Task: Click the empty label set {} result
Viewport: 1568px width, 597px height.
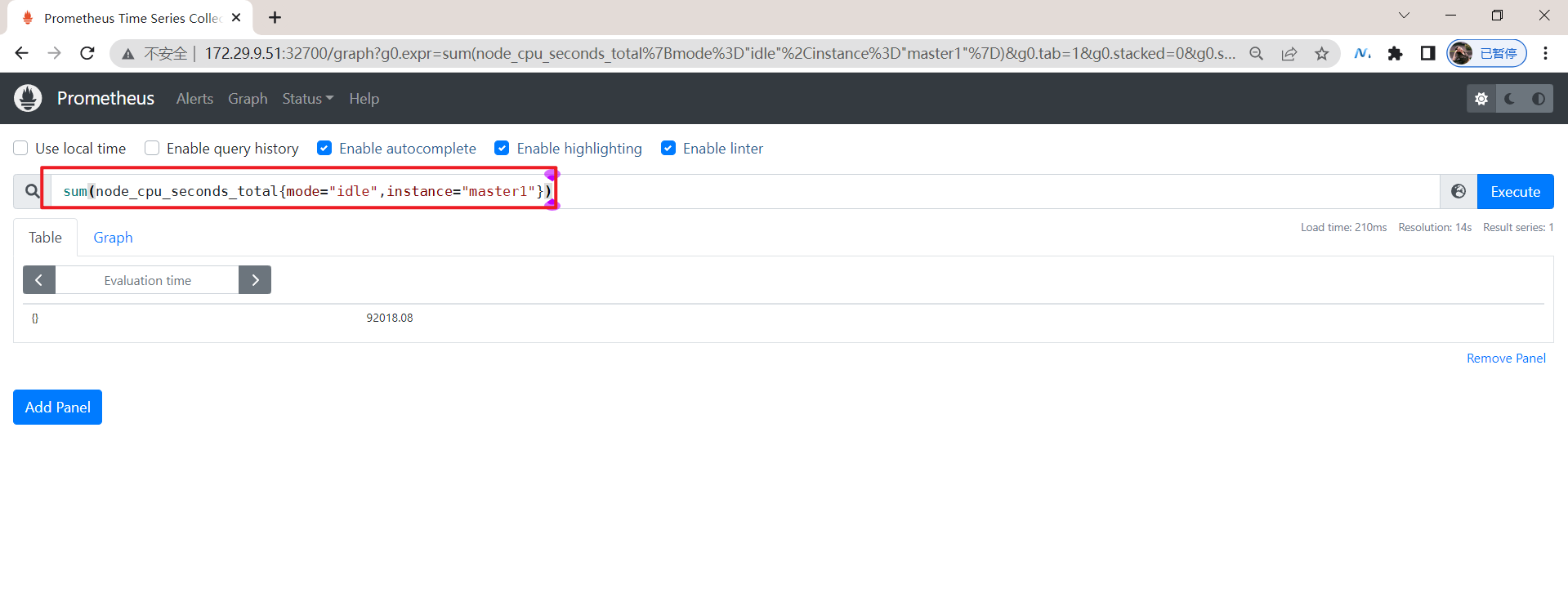Action: 35,318
